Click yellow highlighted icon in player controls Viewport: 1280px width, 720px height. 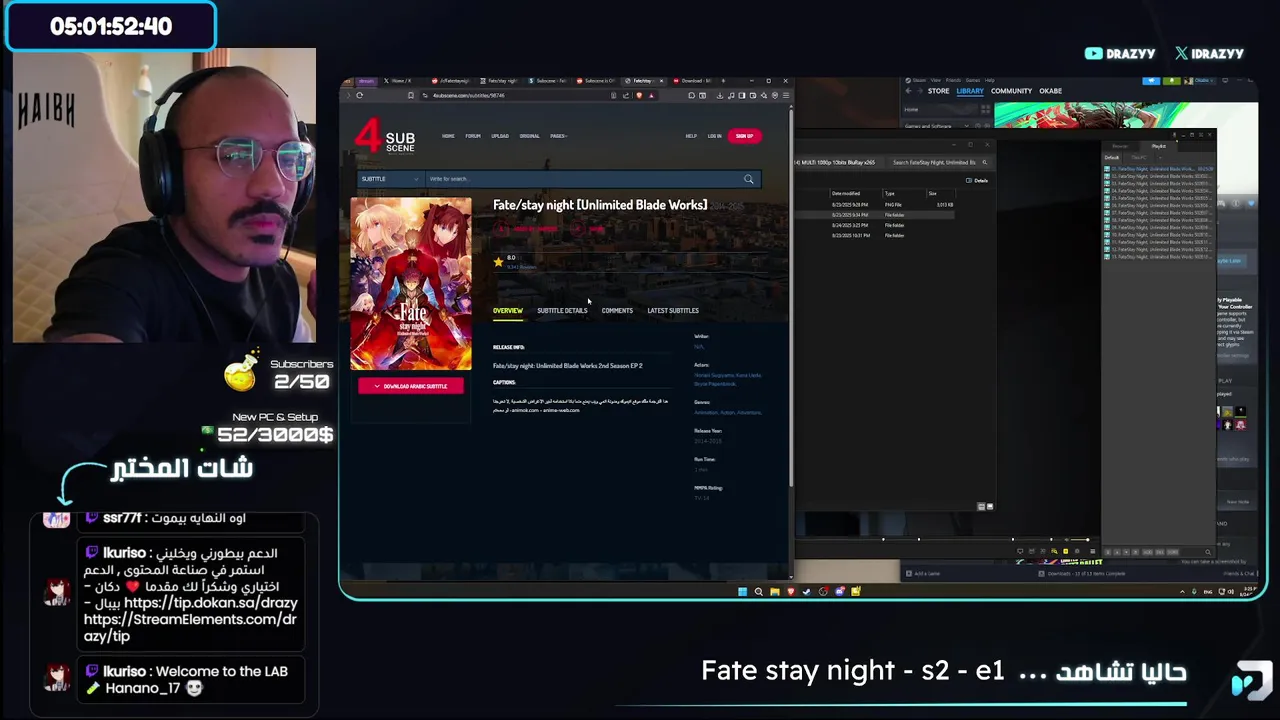pyautogui.click(x=1066, y=551)
